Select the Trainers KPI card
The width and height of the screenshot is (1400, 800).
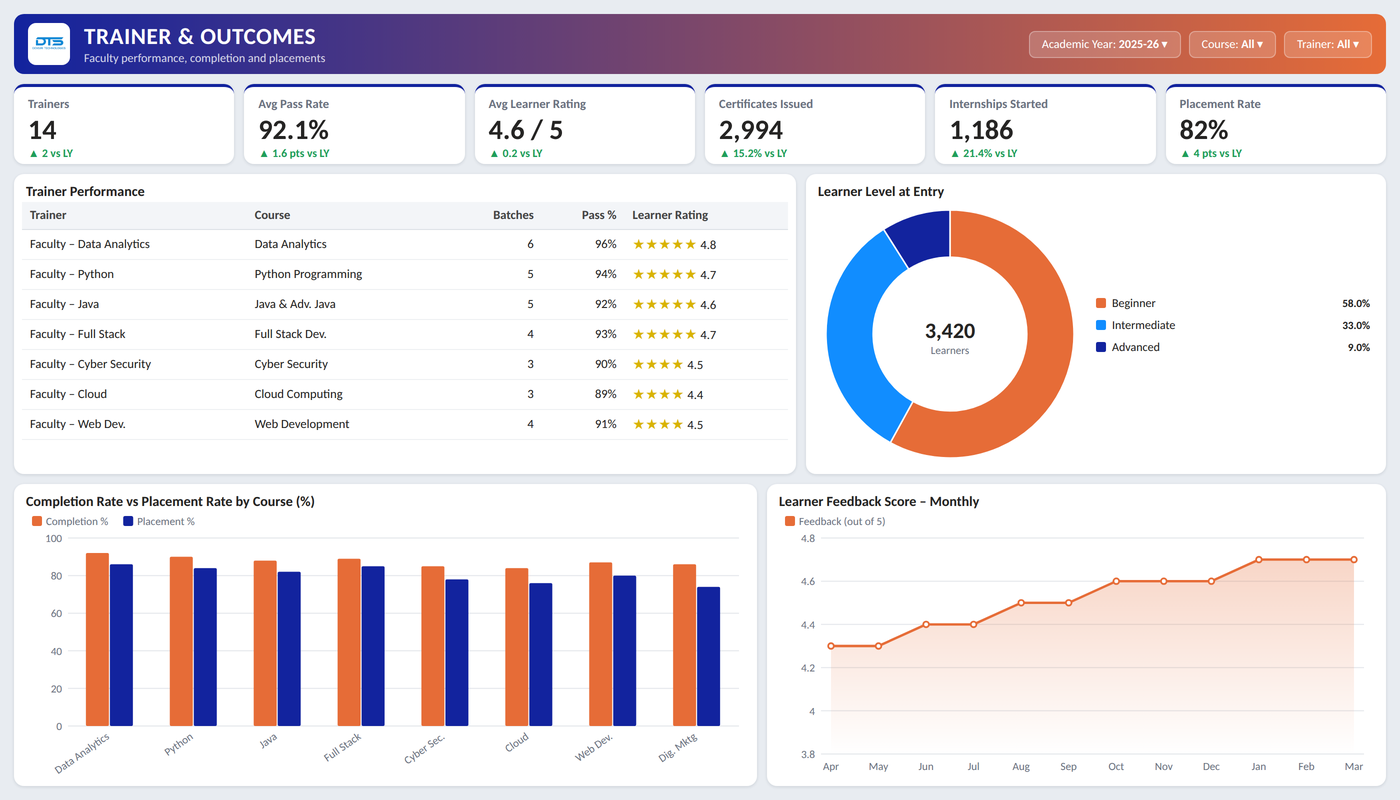coord(124,125)
